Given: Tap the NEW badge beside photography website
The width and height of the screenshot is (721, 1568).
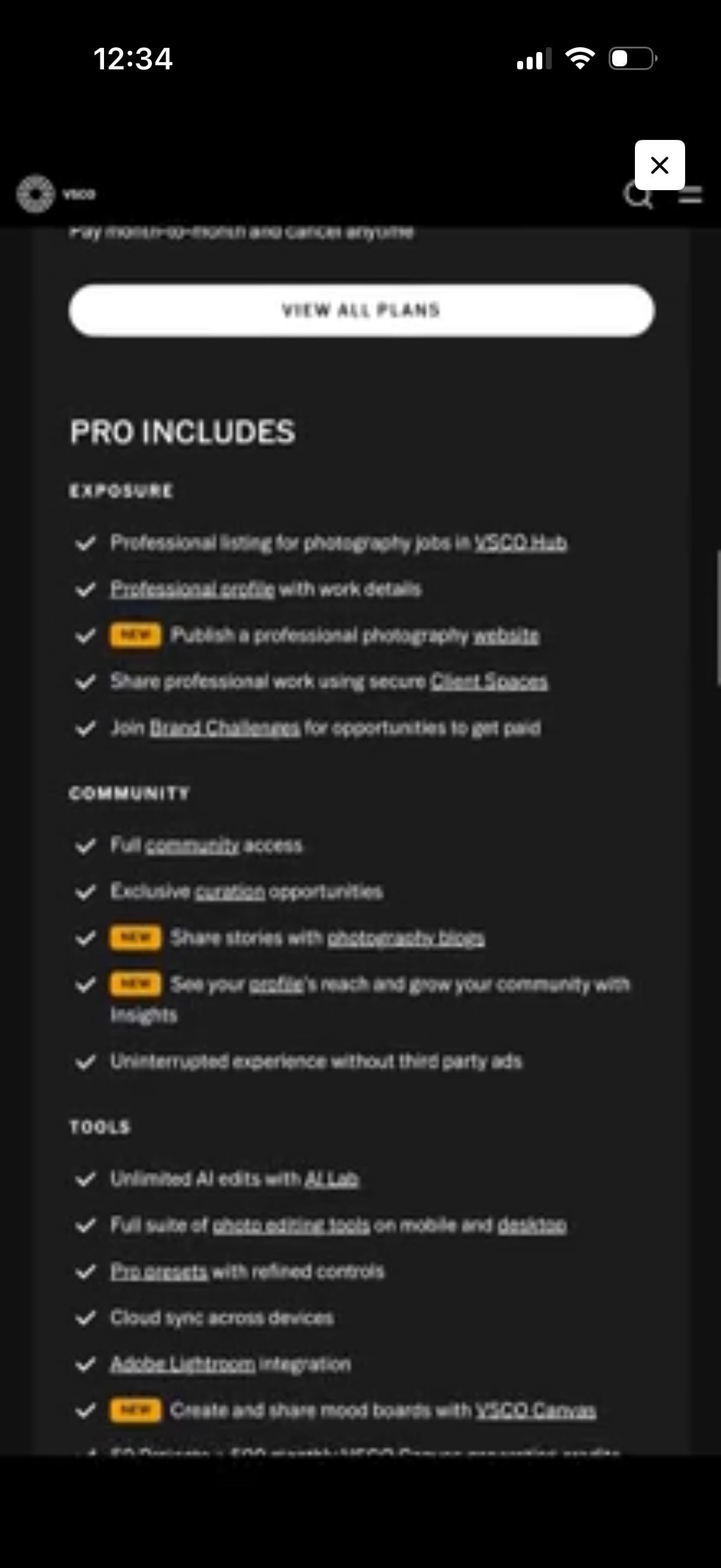Looking at the screenshot, I should pos(136,636).
